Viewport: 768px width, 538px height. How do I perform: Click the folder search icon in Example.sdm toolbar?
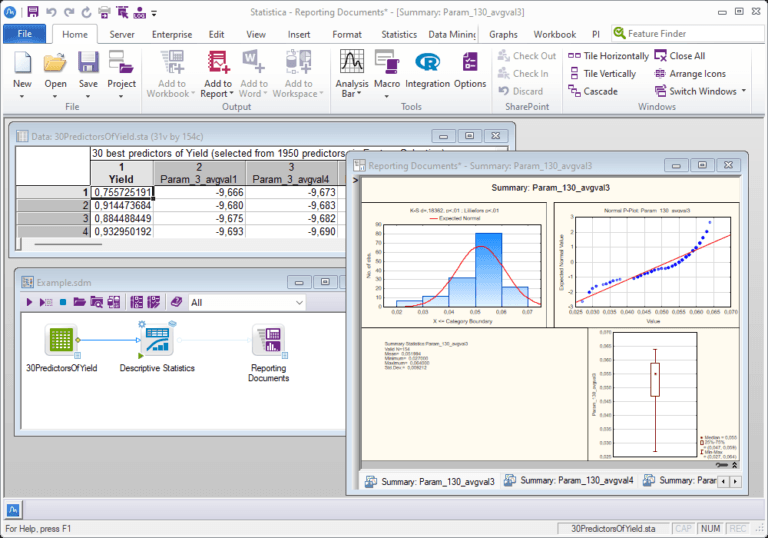(x=96, y=302)
